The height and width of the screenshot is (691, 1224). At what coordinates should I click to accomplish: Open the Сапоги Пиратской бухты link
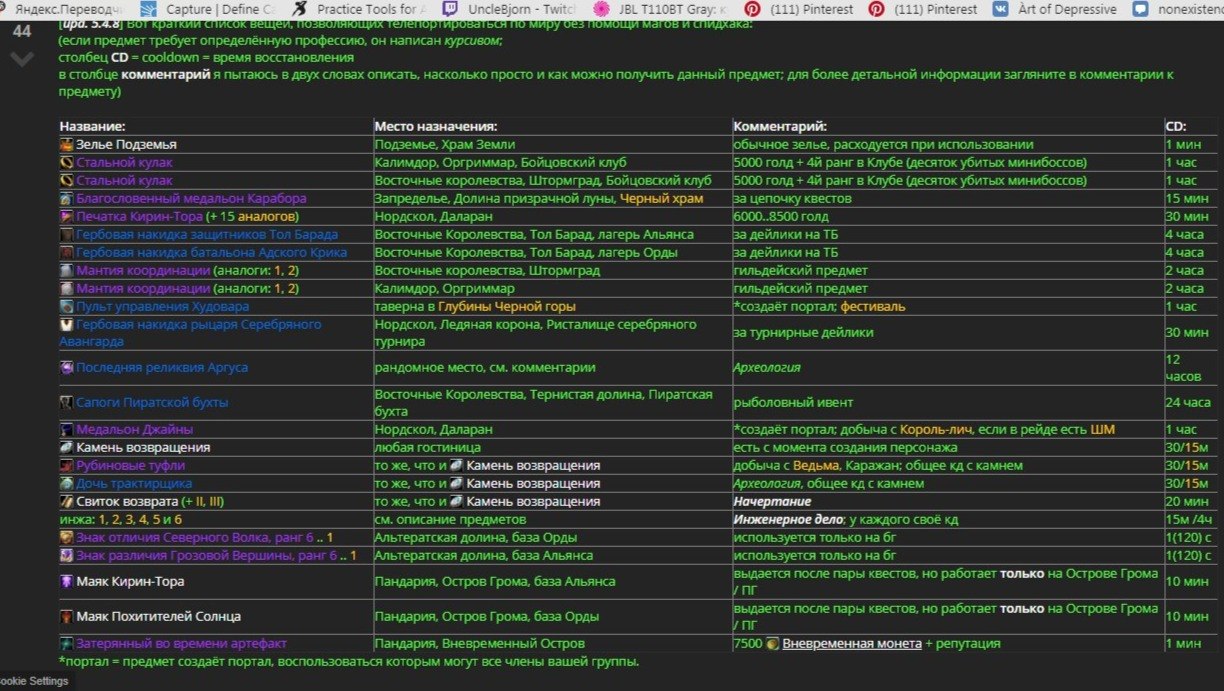(152, 403)
